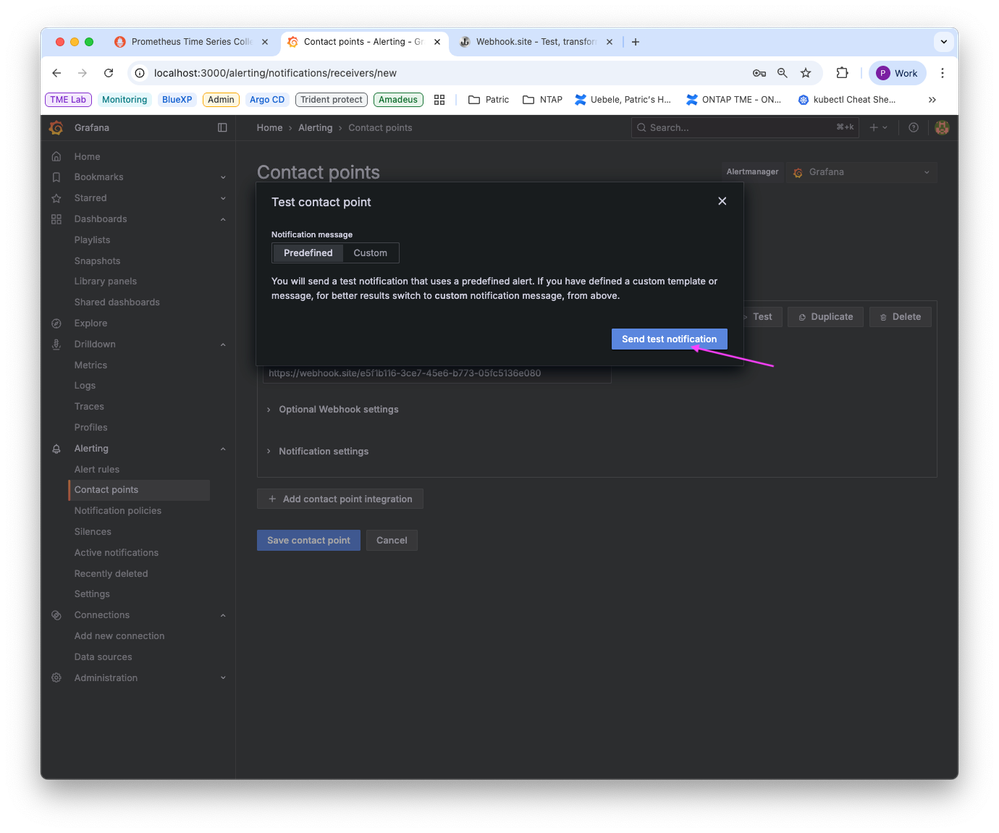This screenshot has width=999, height=833.
Task: Bookmark this page with the star icon
Action: pyautogui.click(x=805, y=73)
